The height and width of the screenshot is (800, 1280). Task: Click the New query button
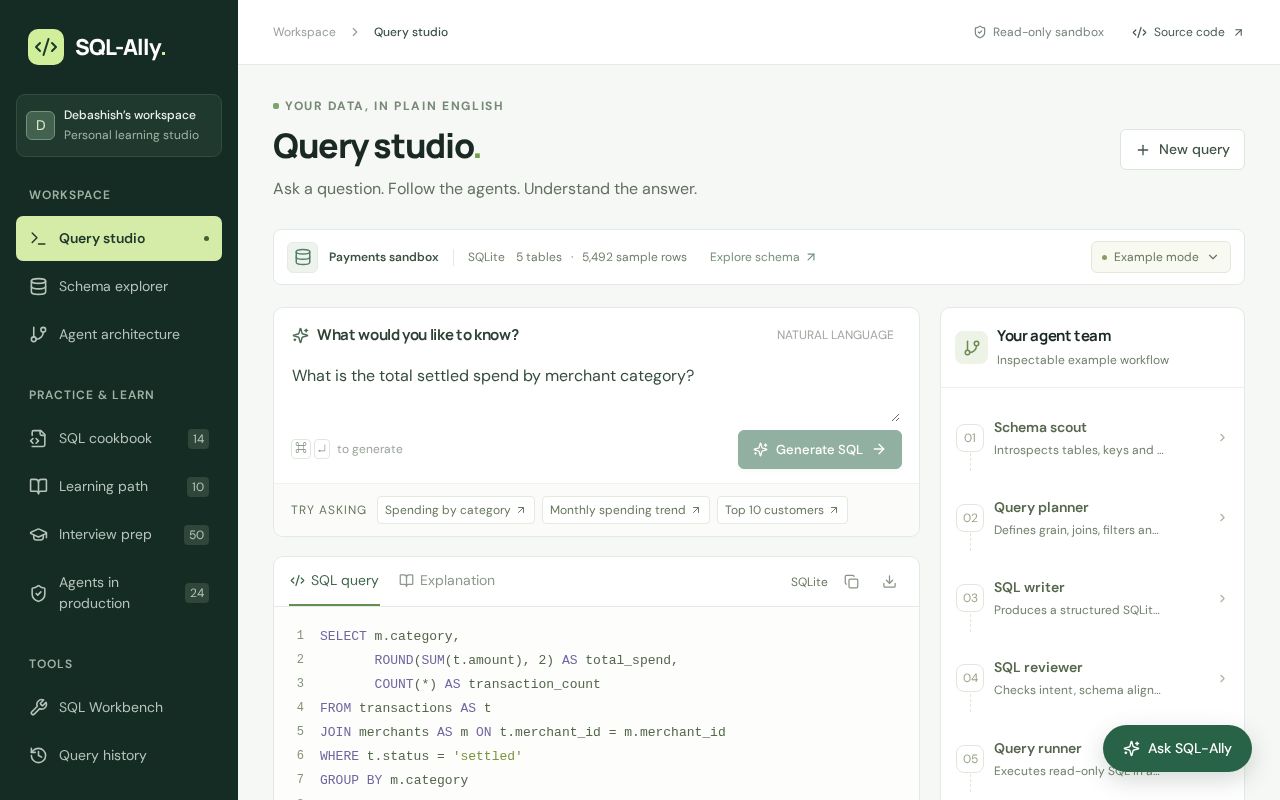click(x=1182, y=149)
